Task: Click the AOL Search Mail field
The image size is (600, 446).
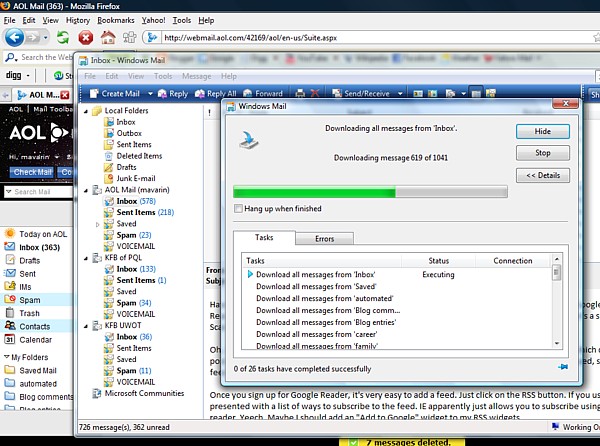Action: pyautogui.click(x=41, y=192)
